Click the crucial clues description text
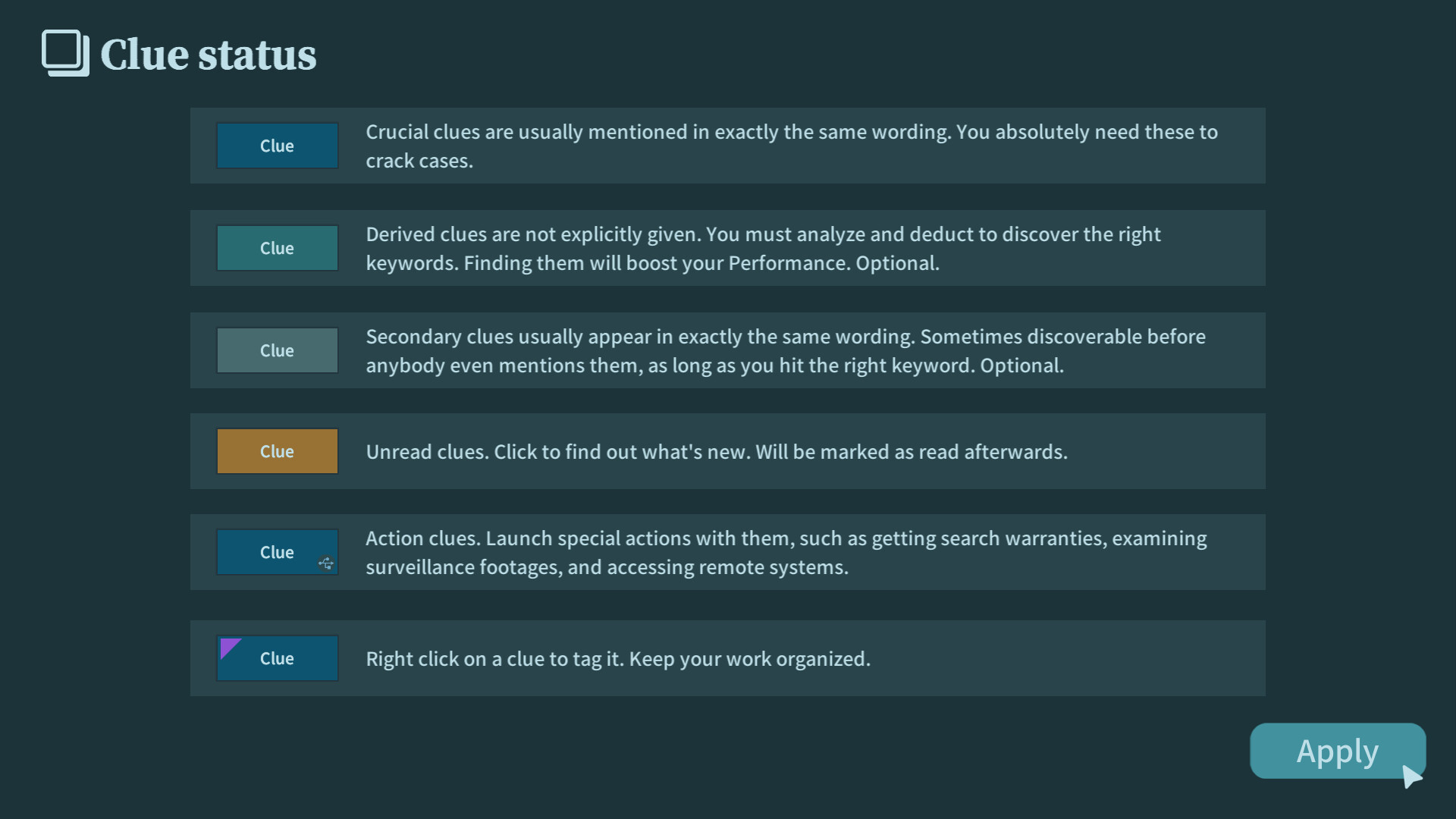Viewport: 1456px width, 819px height. tap(791, 146)
